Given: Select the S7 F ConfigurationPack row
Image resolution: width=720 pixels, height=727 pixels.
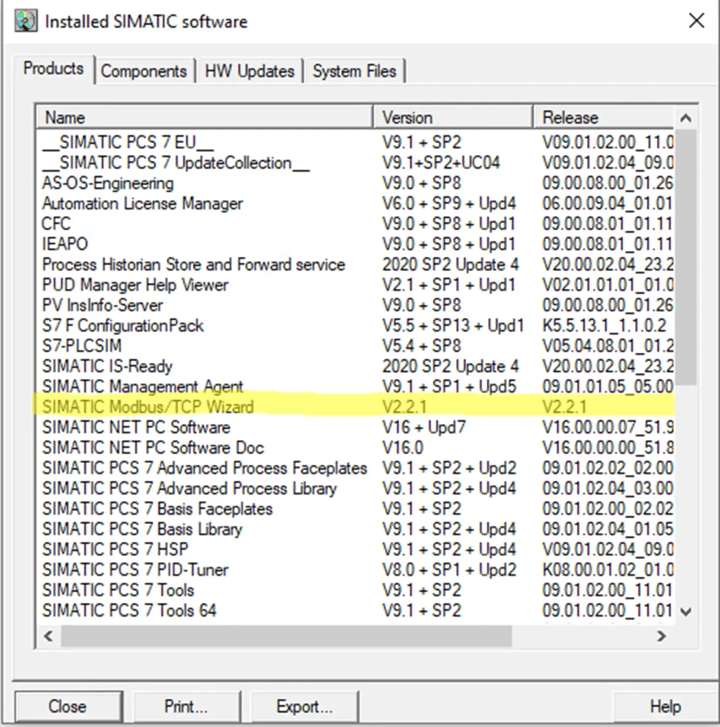Looking at the screenshot, I should pos(355,326).
